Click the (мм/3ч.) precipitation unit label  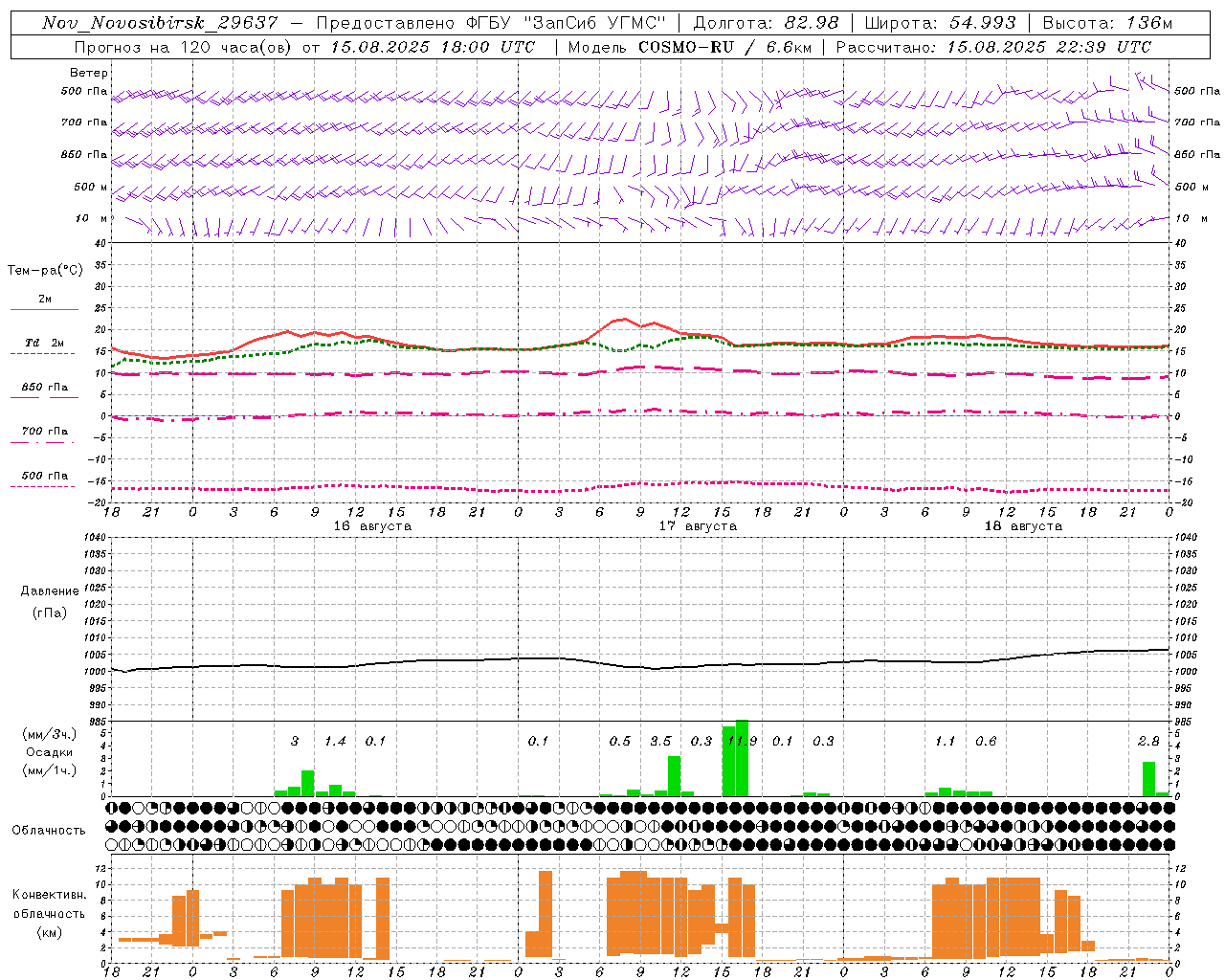50,735
